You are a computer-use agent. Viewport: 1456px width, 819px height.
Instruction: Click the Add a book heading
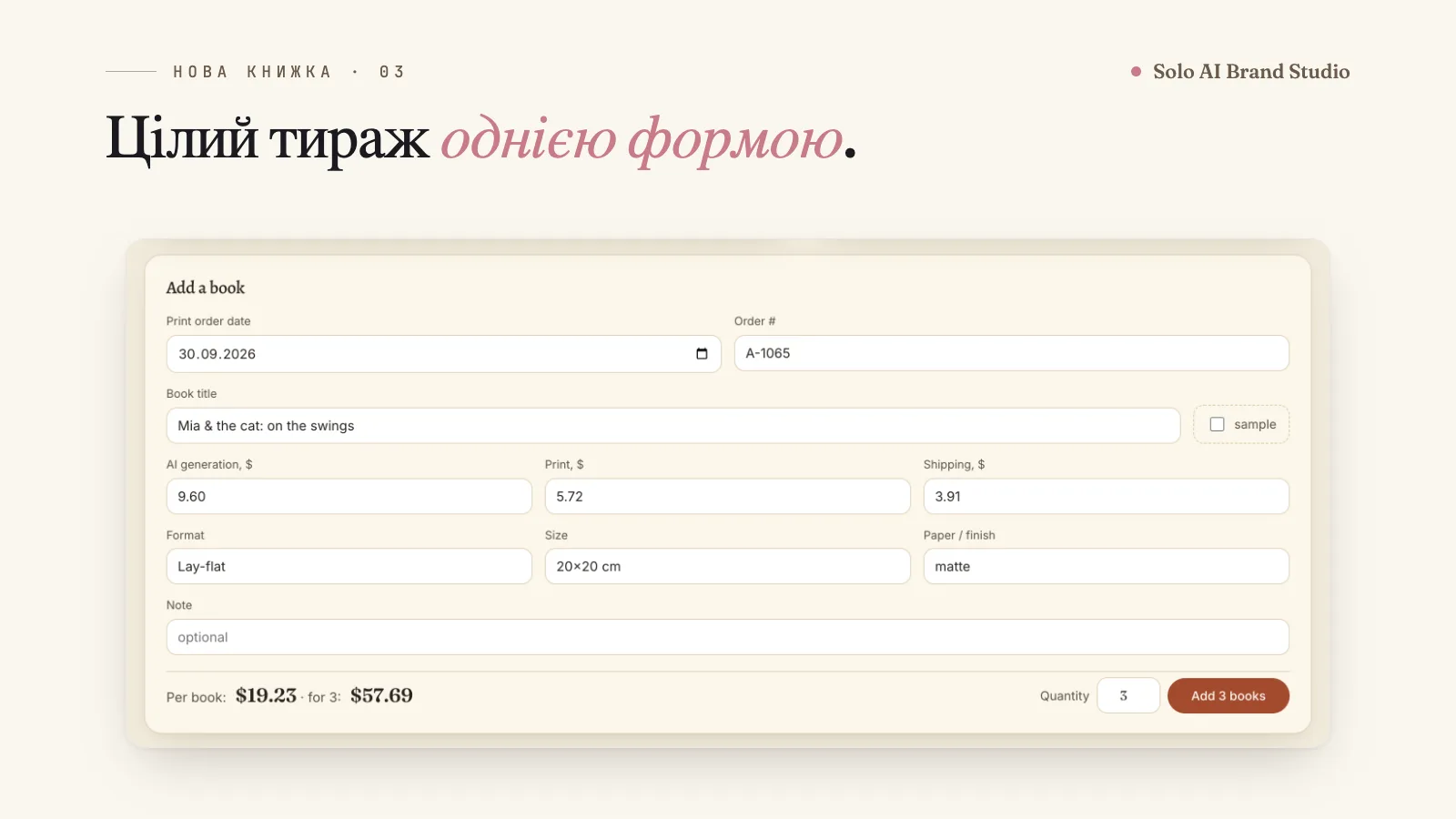pos(206,288)
